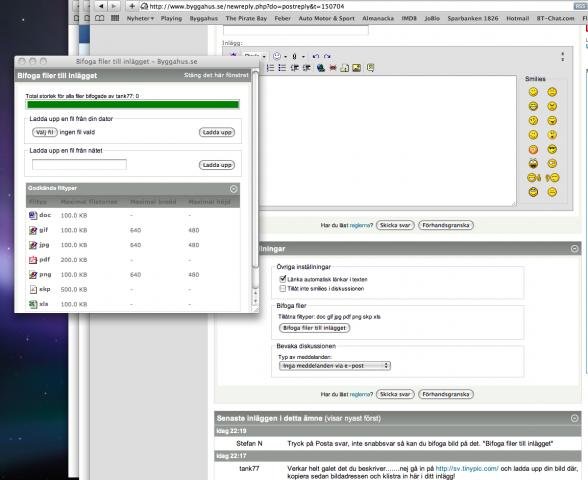The image size is (588, 480).
Task: Click the remove link icon
Action: coord(333,68)
